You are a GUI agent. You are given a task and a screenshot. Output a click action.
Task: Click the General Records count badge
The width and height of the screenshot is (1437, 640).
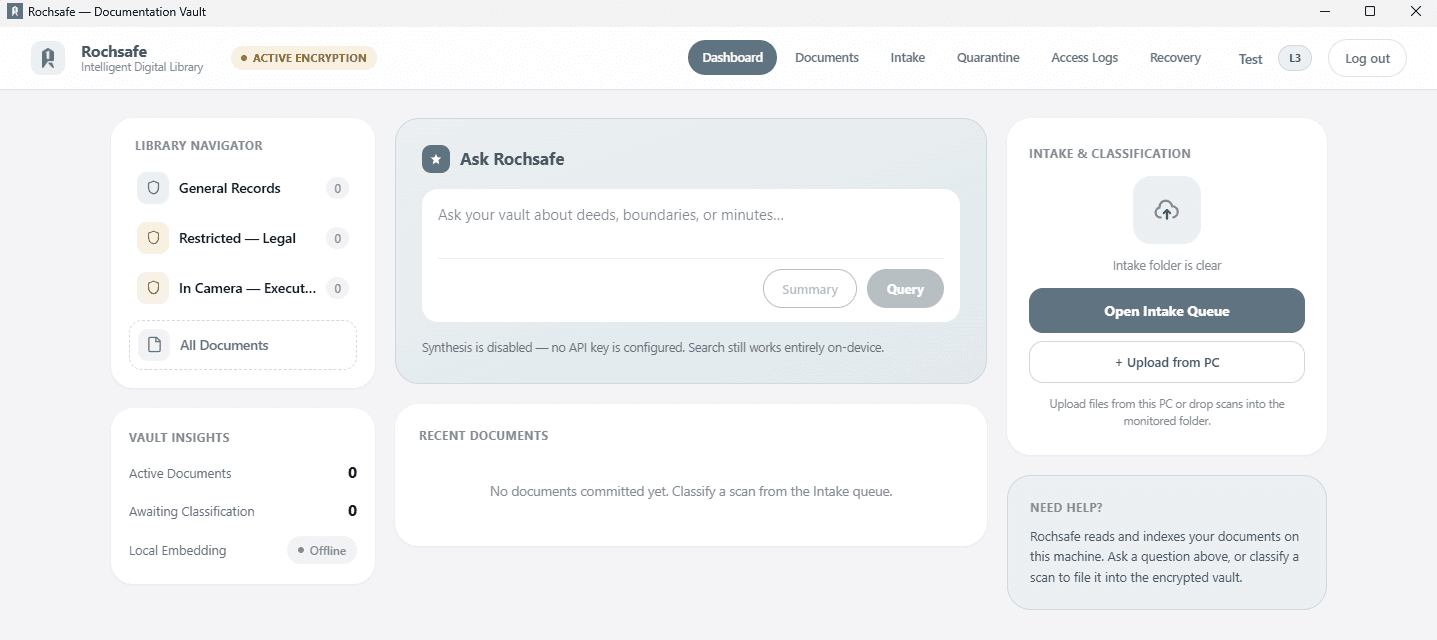[x=338, y=188]
